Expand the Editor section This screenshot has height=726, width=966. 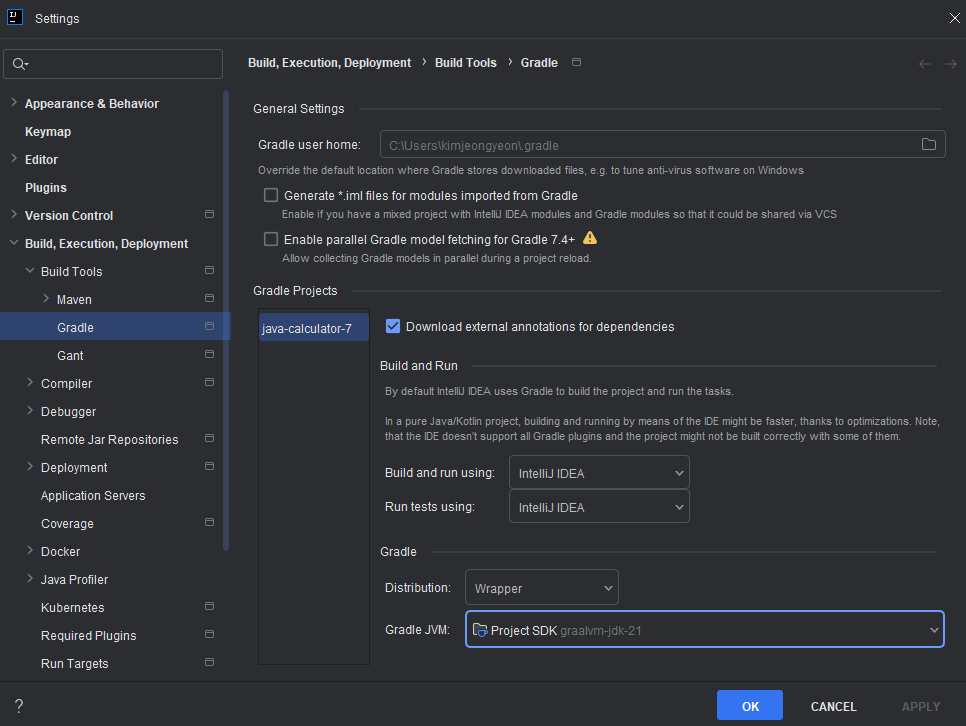coord(14,159)
